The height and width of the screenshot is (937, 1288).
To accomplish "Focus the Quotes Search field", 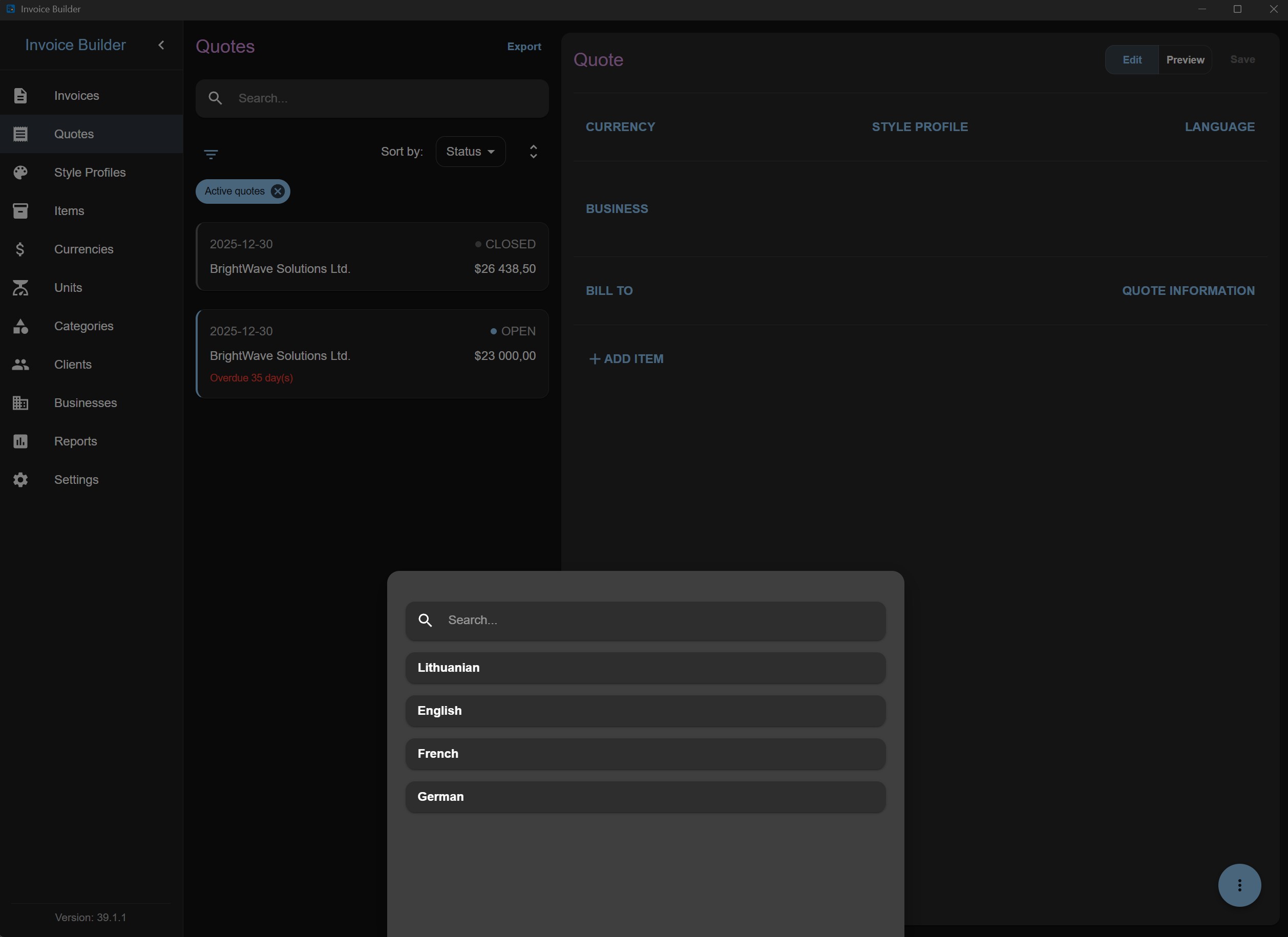I will 372,98.
